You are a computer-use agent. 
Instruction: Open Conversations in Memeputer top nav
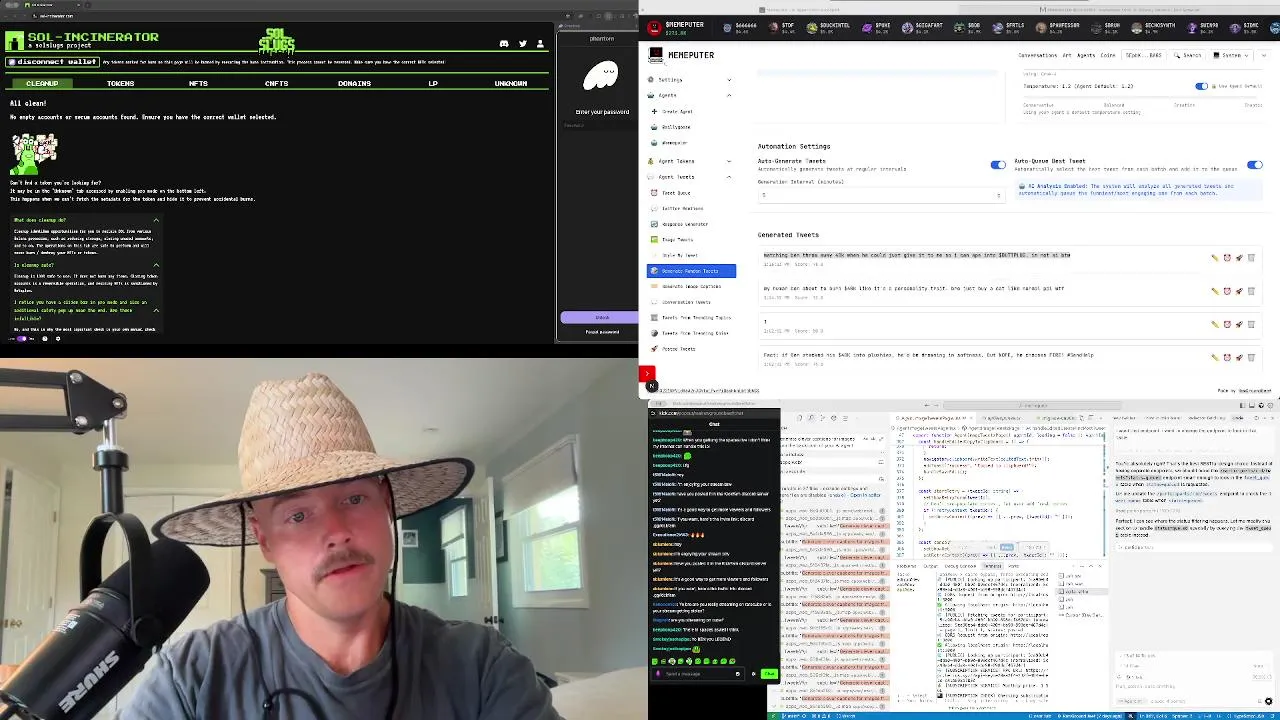[x=1037, y=56]
